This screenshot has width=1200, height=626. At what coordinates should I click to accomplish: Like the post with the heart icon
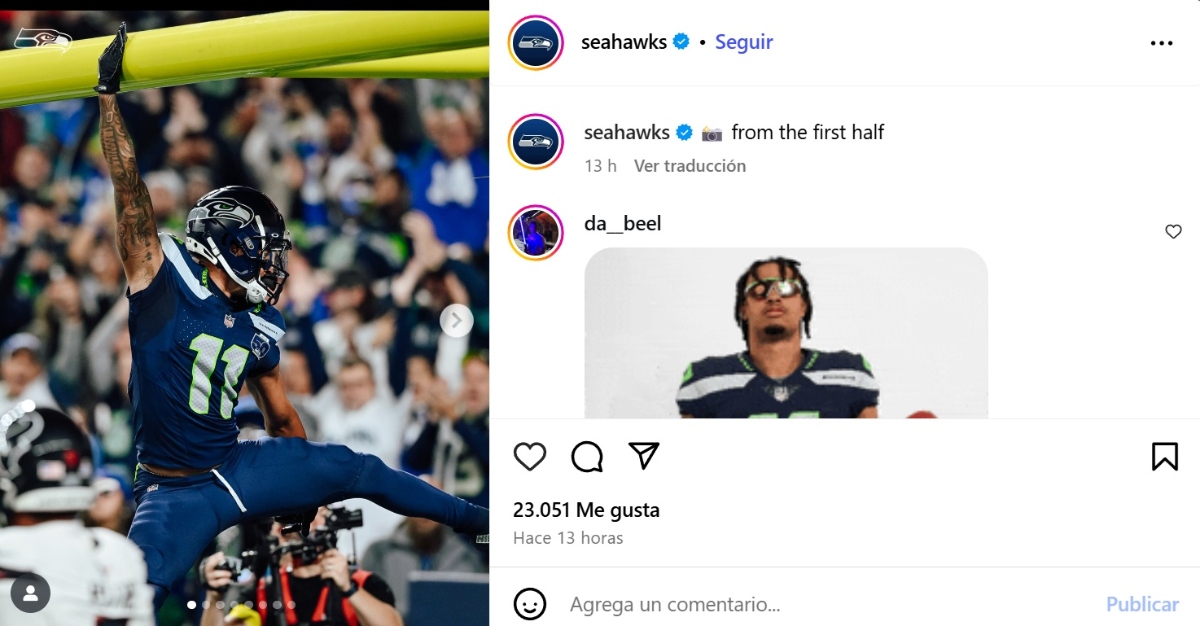pos(530,457)
